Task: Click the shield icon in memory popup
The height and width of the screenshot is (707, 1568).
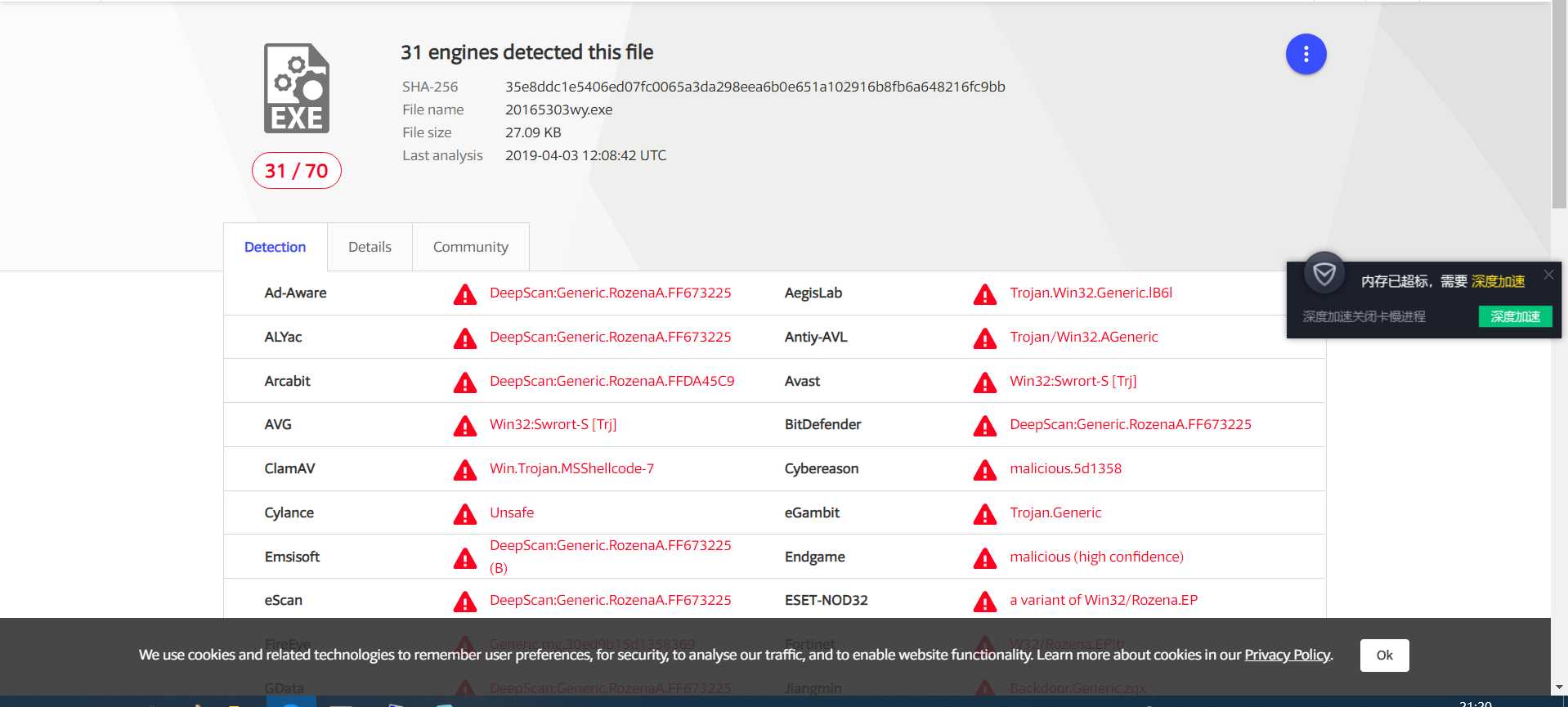Action: pos(1324,274)
